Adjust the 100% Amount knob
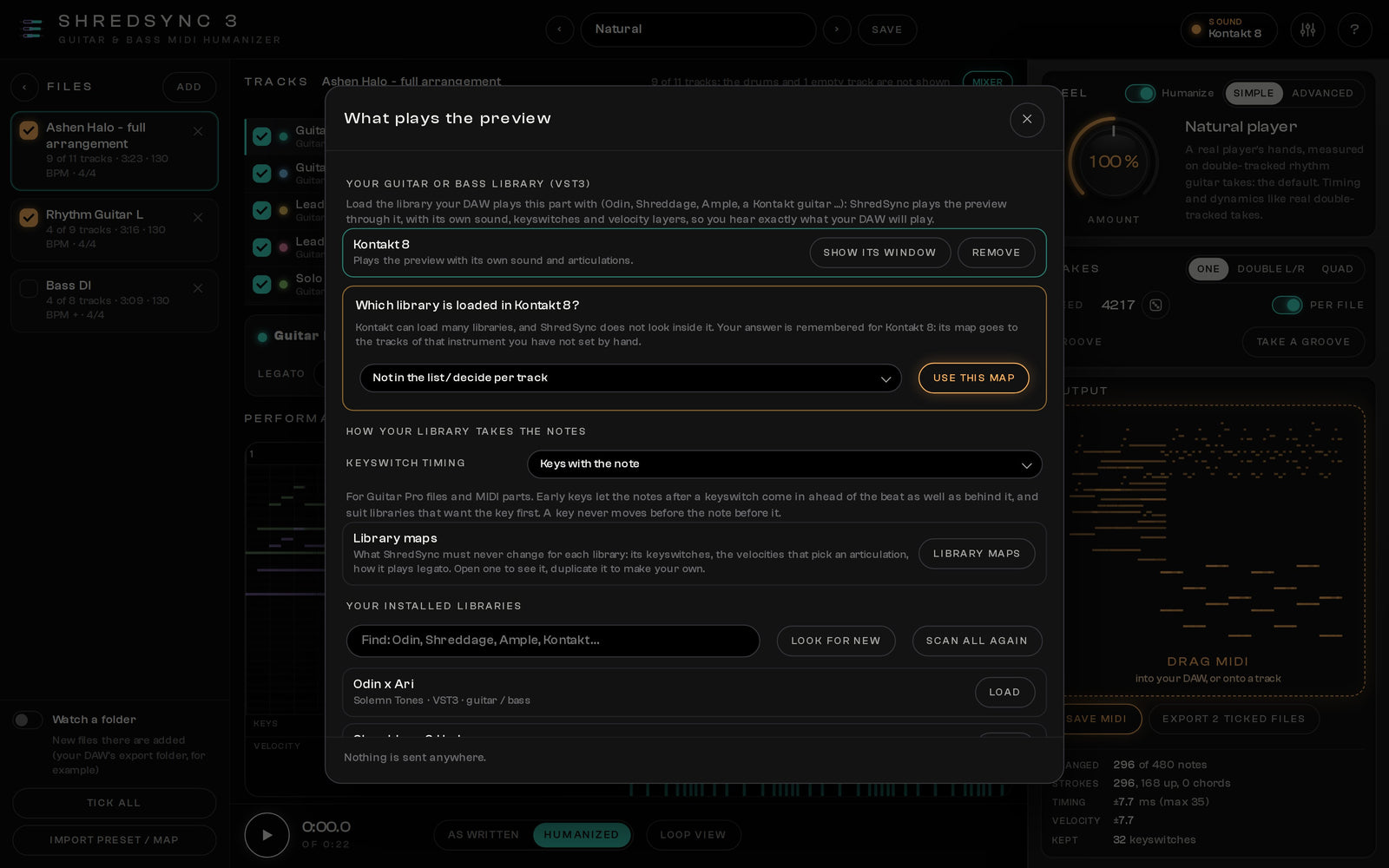Screen dimensions: 1389x868 click(1113, 162)
